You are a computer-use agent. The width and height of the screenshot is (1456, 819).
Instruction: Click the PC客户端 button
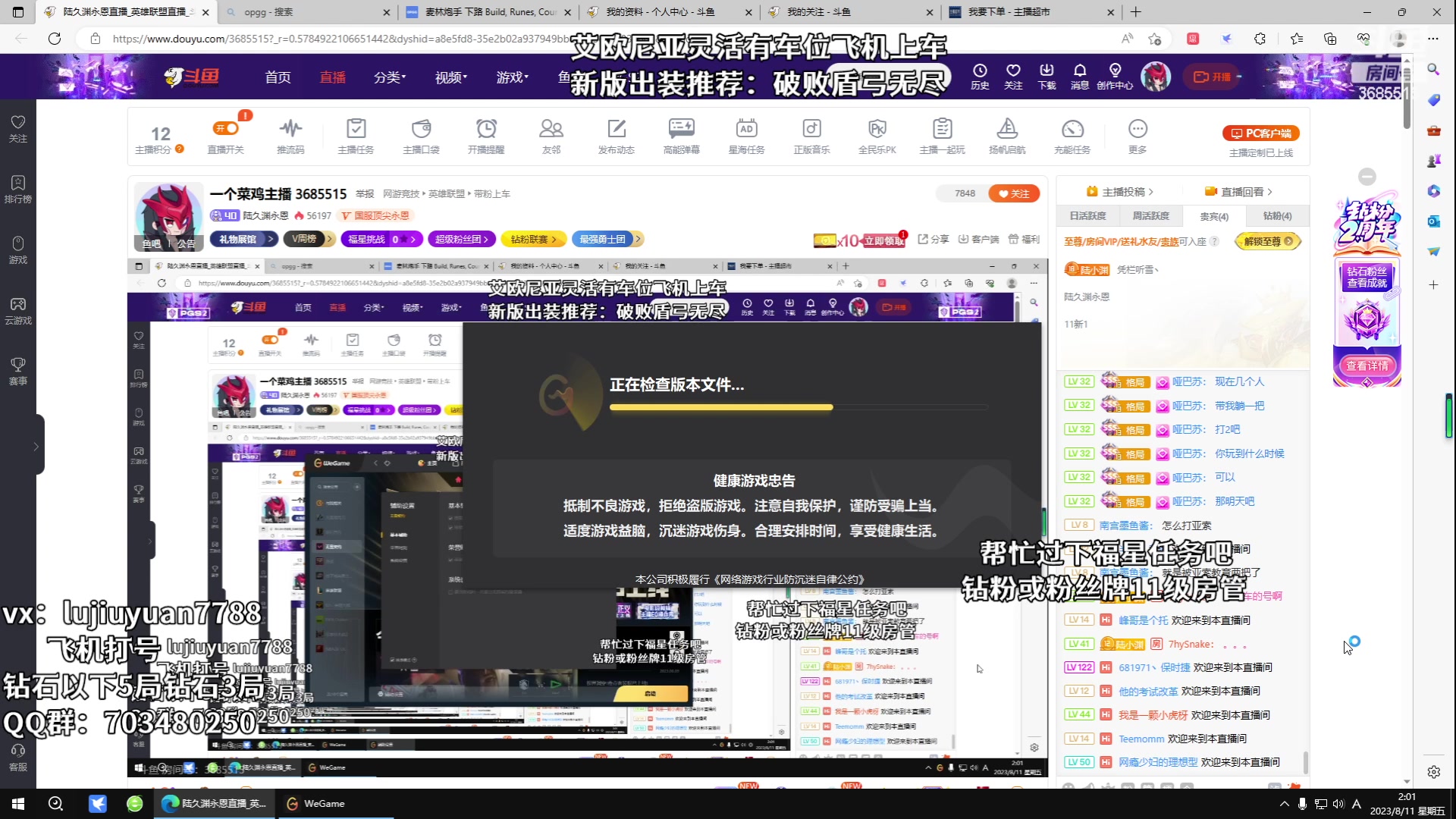(1261, 133)
